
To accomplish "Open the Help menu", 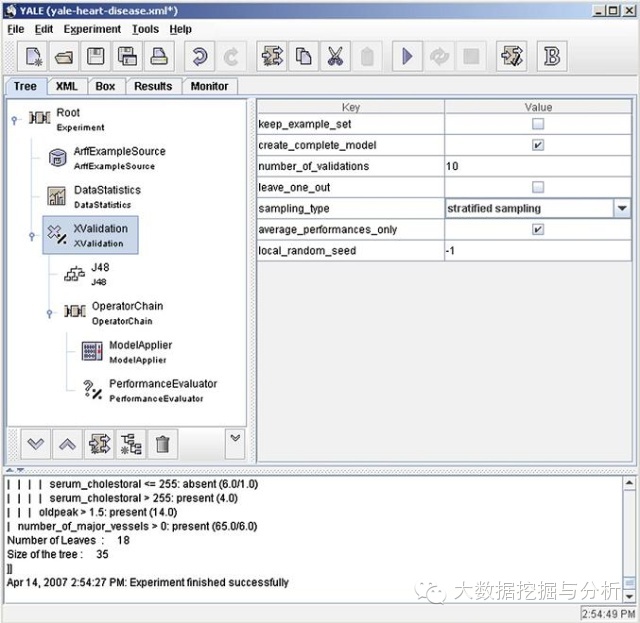I will tap(180, 29).
